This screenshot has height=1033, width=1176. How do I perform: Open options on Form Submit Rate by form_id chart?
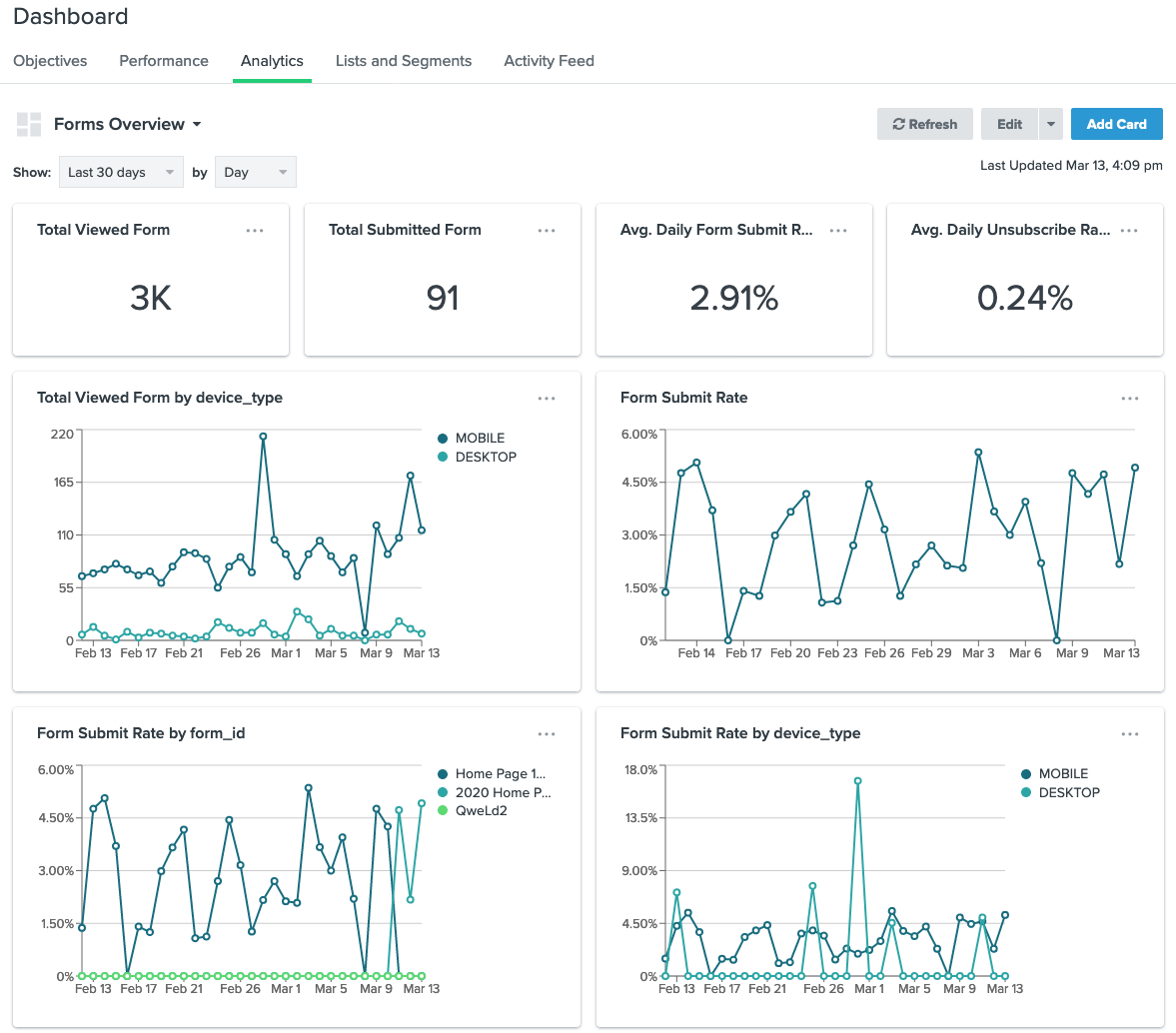(x=547, y=733)
